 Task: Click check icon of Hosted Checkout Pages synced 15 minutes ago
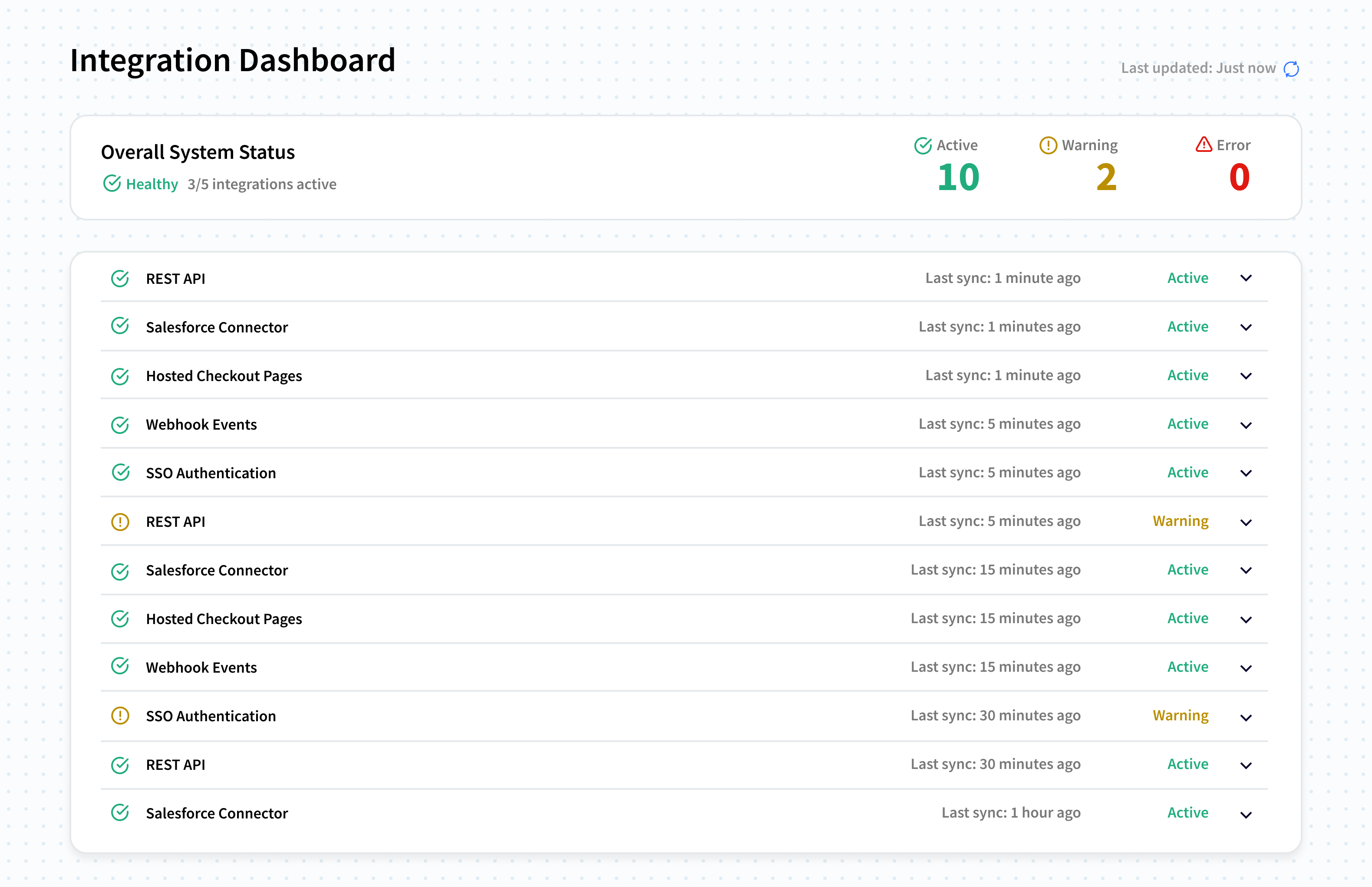point(120,618)
